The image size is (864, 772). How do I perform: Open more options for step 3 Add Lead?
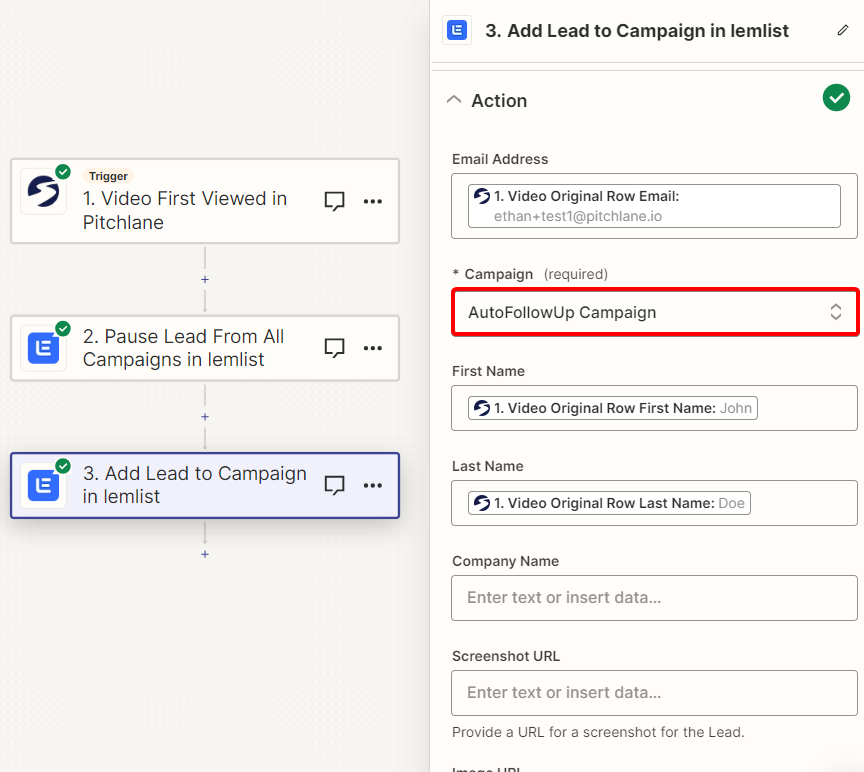click(x=373, y=485)
